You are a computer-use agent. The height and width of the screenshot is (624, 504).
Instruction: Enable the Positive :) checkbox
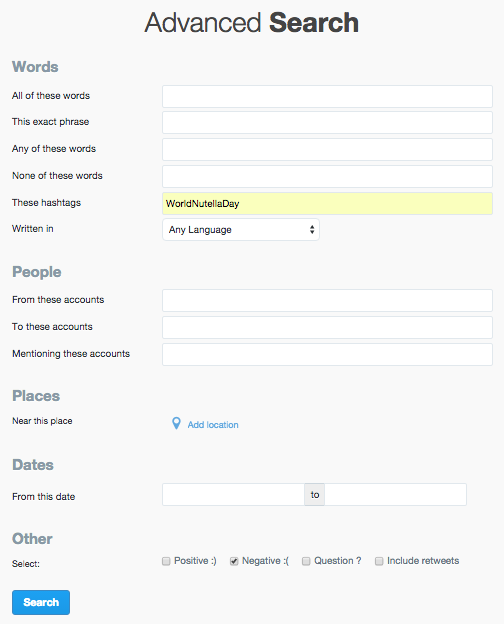pos(166,561)
